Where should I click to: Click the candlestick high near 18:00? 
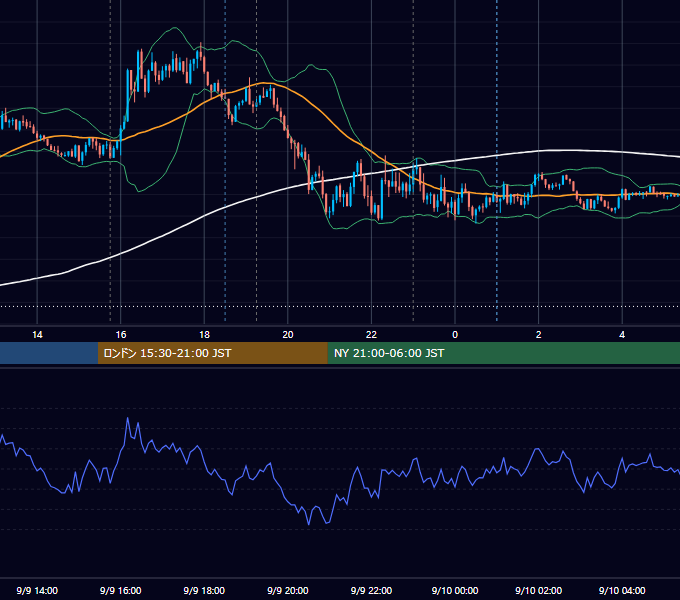coord(201,44)
